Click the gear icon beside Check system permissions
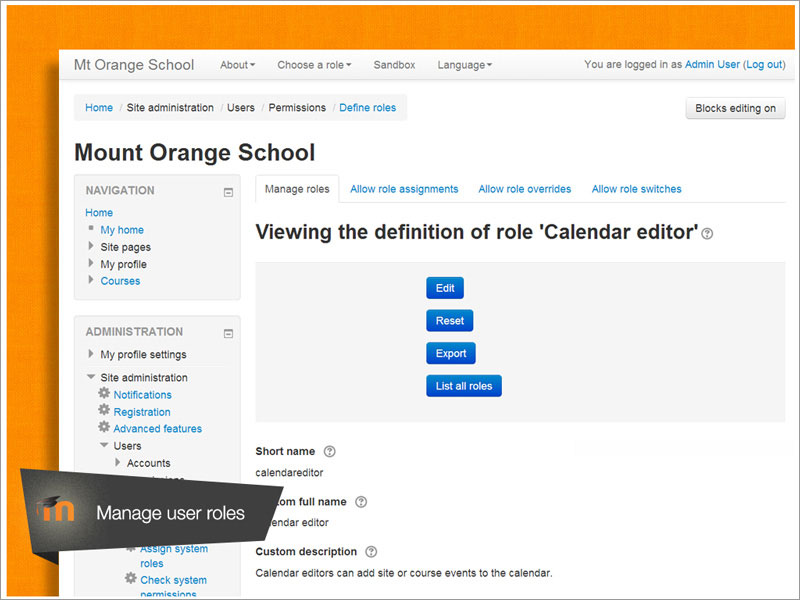This screenshot has width=800, height=600. click(131, 579)
